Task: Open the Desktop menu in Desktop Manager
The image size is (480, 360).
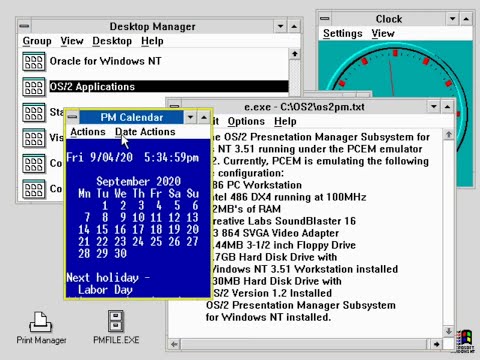Action: pos(112,41)
